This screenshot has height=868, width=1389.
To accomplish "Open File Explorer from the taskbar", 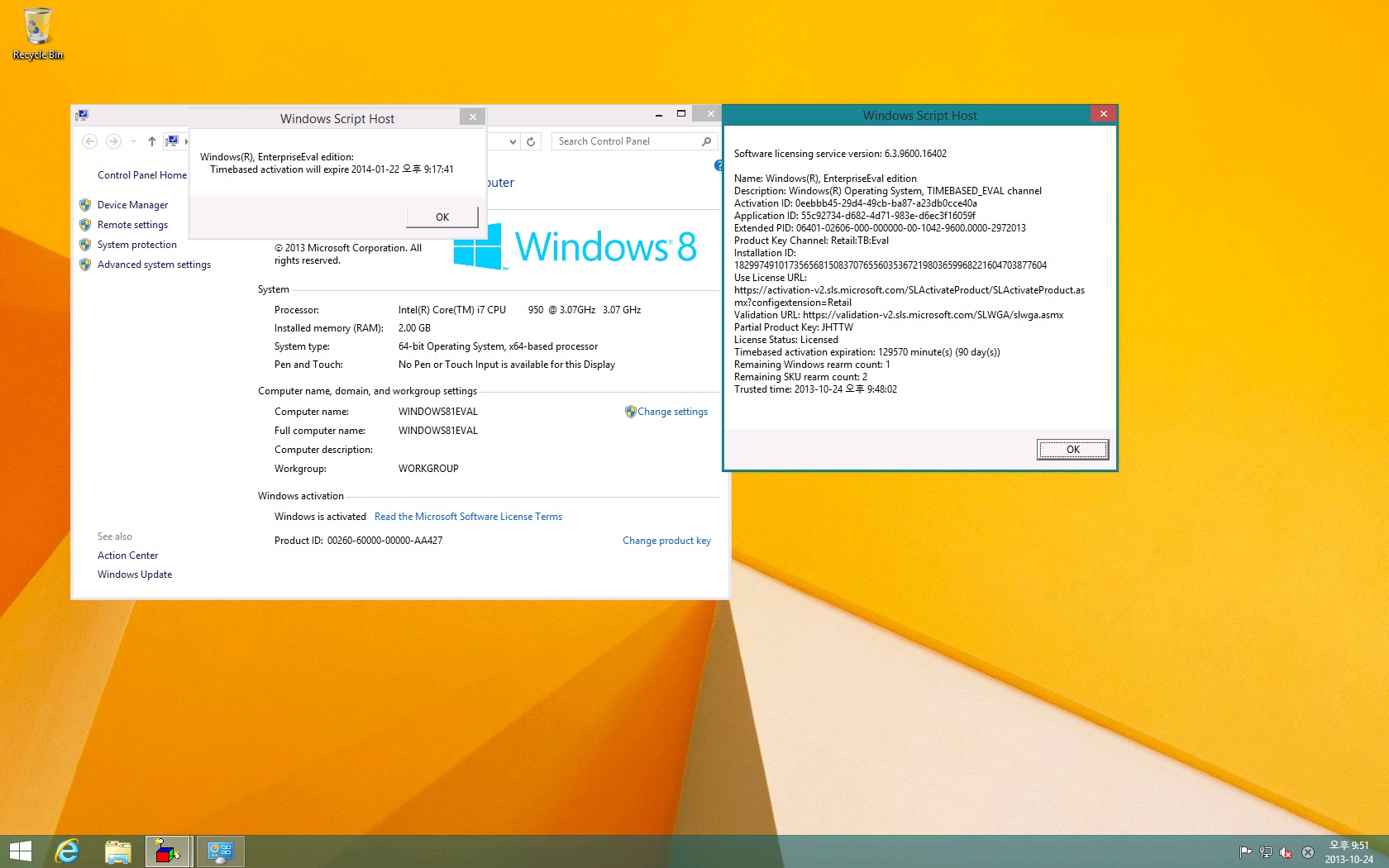I will pyautogui.click(x=118, y=851).
